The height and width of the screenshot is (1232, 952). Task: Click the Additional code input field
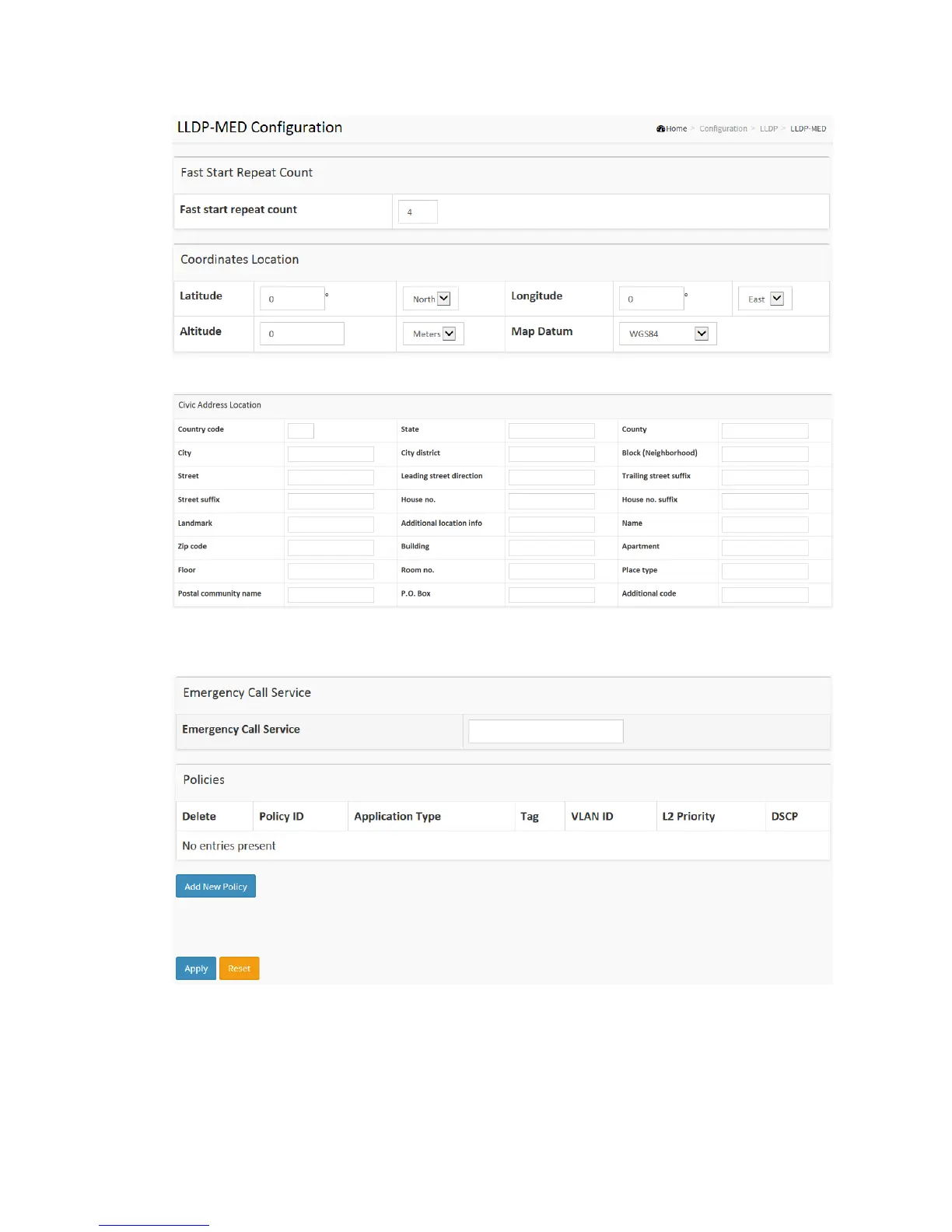(765, 594)
